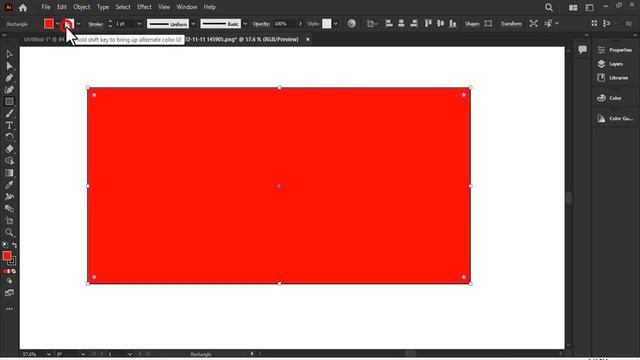Open the Edit menu

[x=62, y=7]
